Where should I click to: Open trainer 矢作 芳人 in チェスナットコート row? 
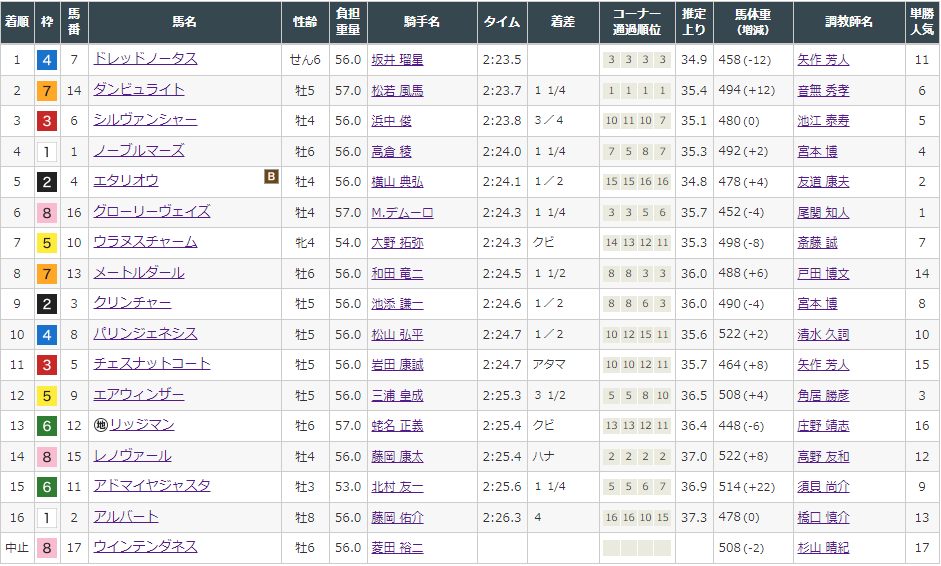823,364
